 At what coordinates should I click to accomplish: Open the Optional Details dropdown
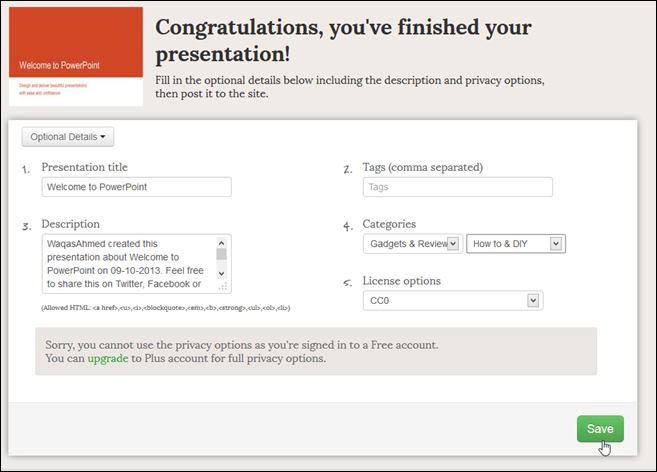tap(68, 137)
